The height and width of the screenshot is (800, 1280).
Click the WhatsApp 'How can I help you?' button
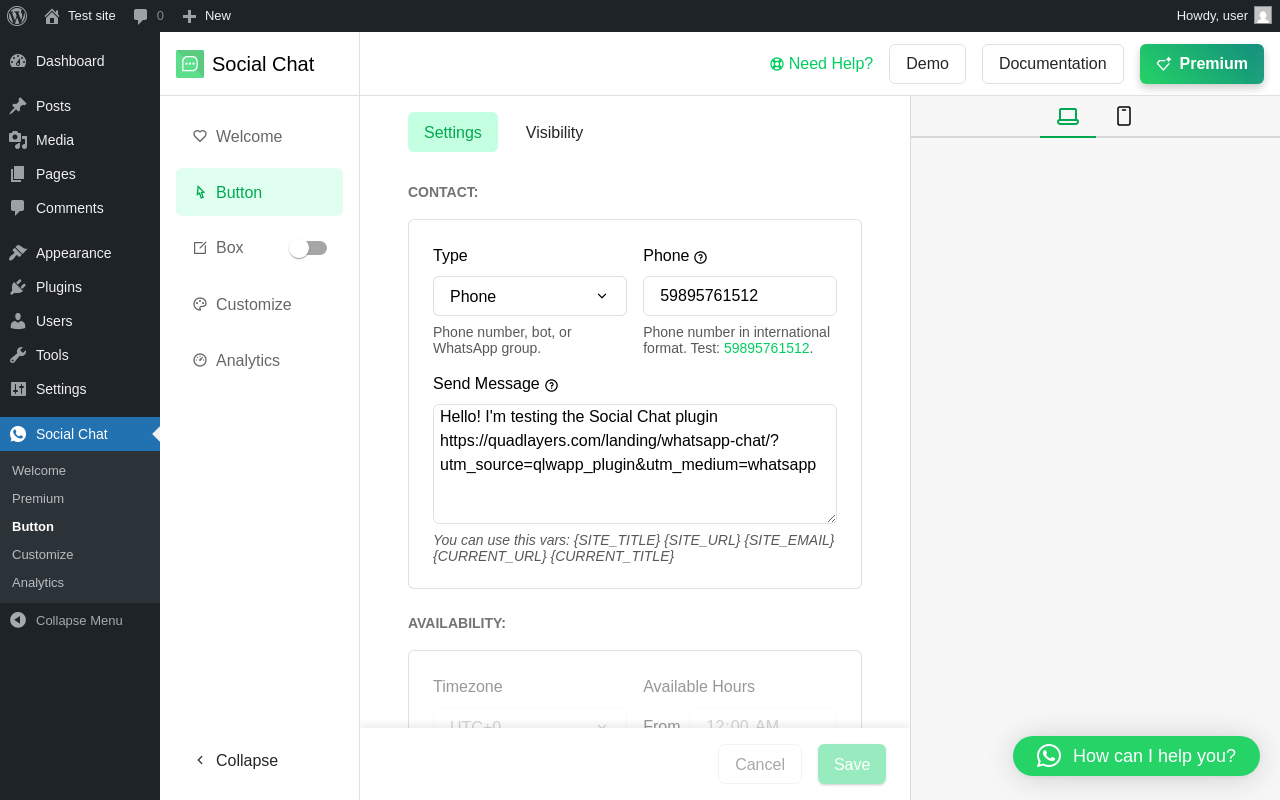(x=1136, y=756)
